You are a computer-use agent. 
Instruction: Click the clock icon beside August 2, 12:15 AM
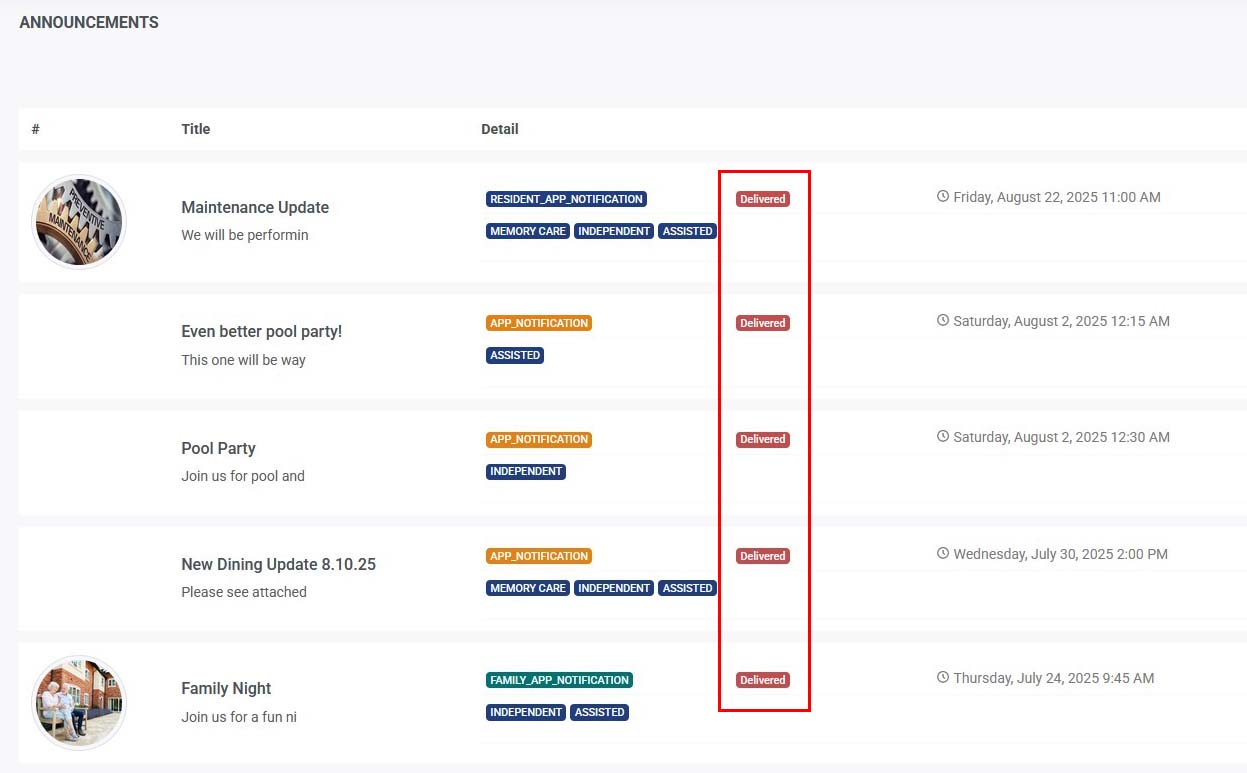[943, 320]
